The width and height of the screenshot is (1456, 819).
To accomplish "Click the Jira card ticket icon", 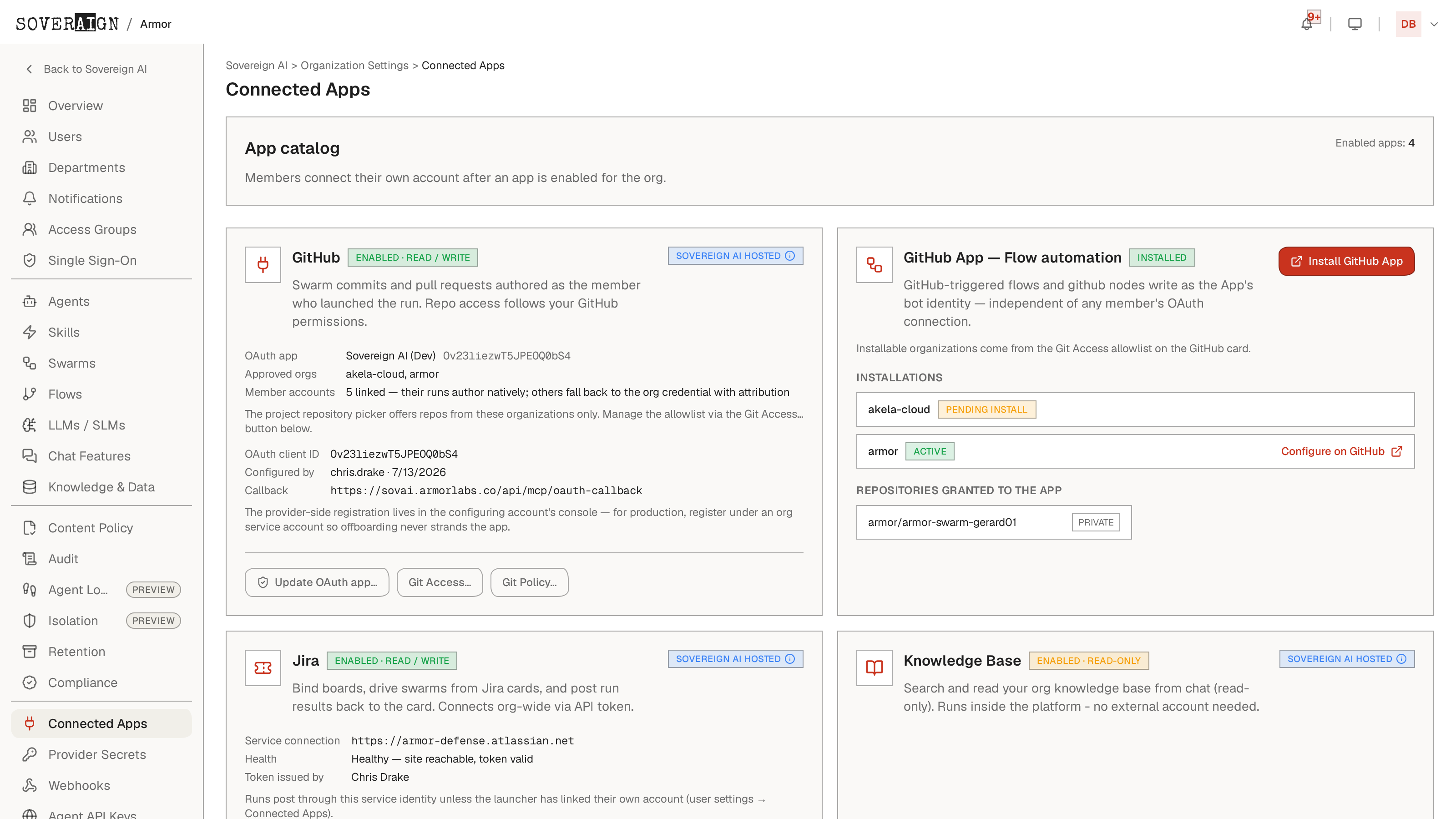I will 263,667.
